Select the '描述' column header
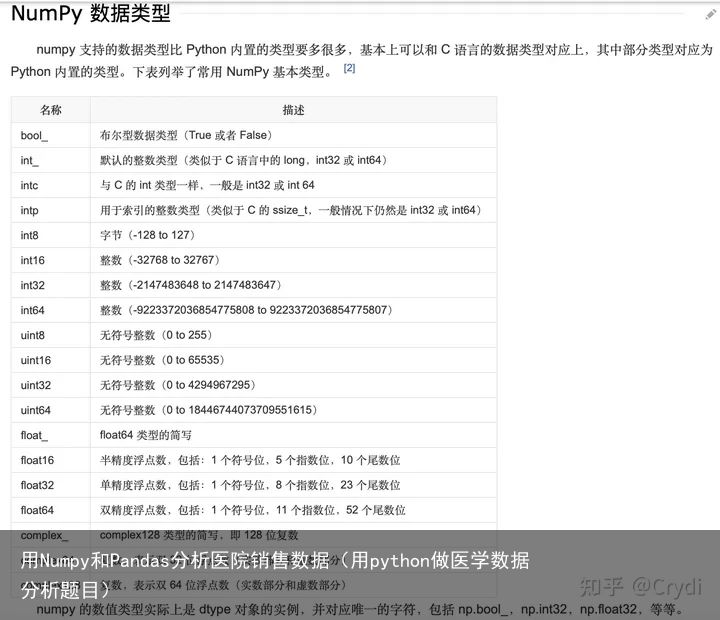This screenshot has height=620, width=720. pyautogui.click(x=293, y=110)
